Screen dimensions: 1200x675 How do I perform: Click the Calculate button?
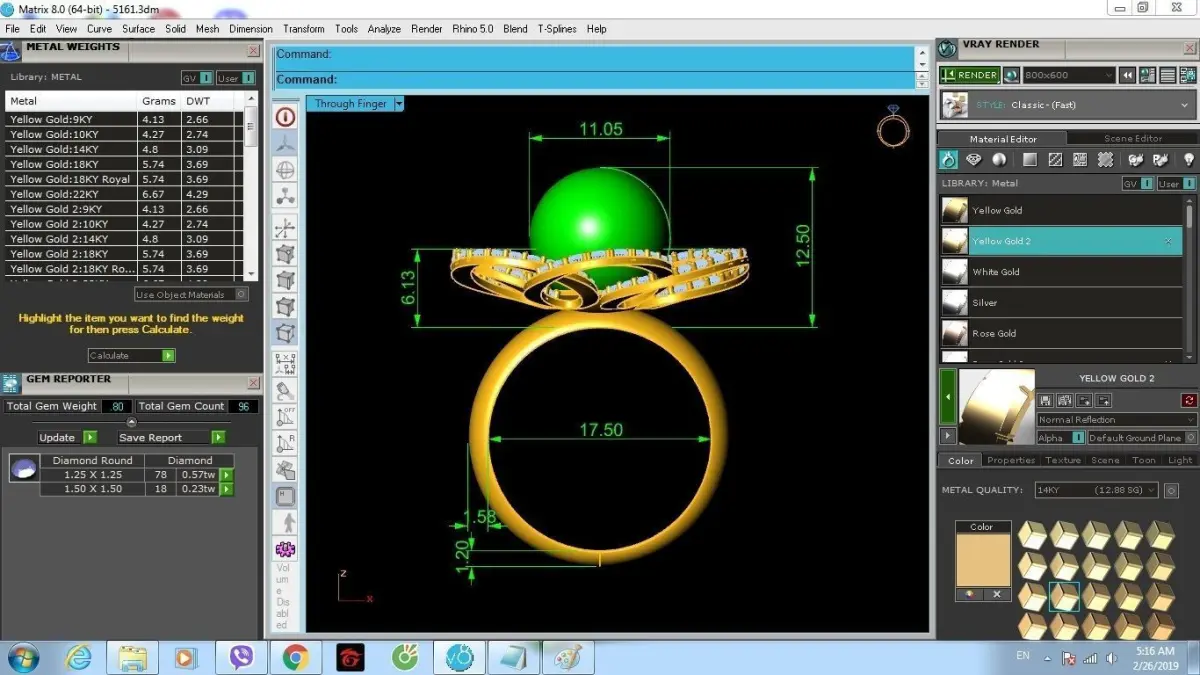coord(132,355)
